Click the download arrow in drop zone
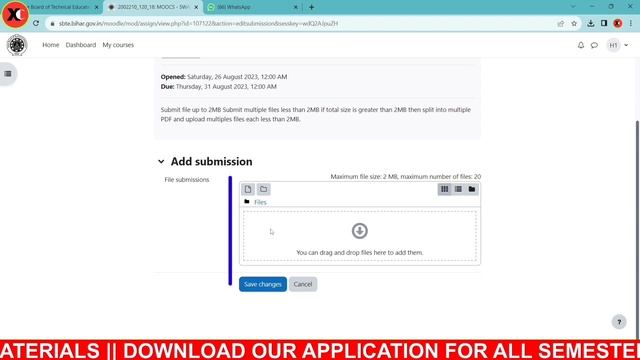 point(360,231)
